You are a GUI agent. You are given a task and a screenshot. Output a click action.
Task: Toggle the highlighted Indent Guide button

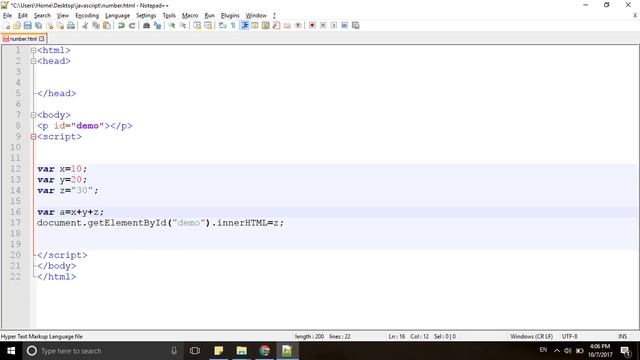[244, 25]
